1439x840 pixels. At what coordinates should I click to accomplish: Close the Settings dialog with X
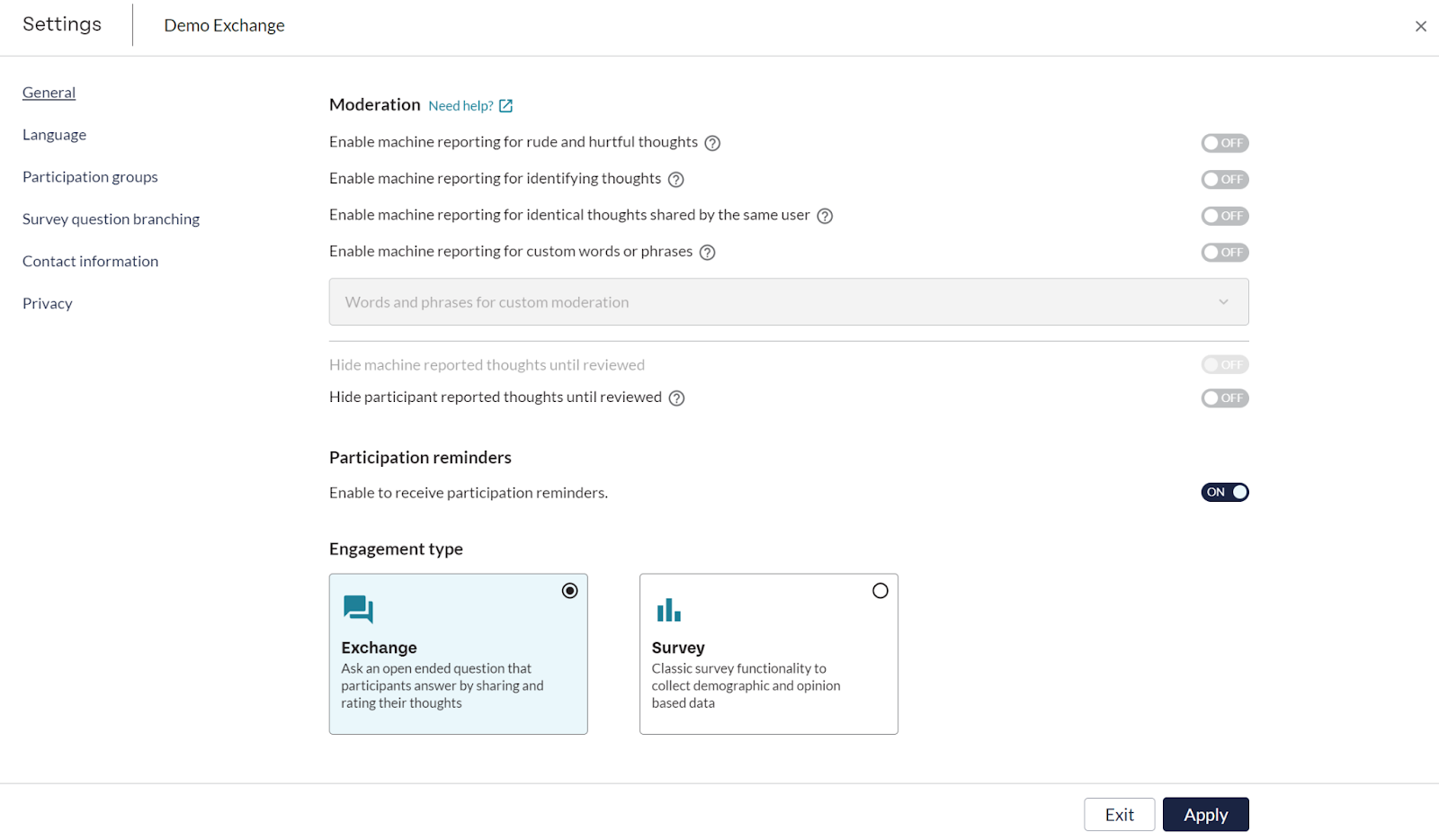(x=1421, y=26)
